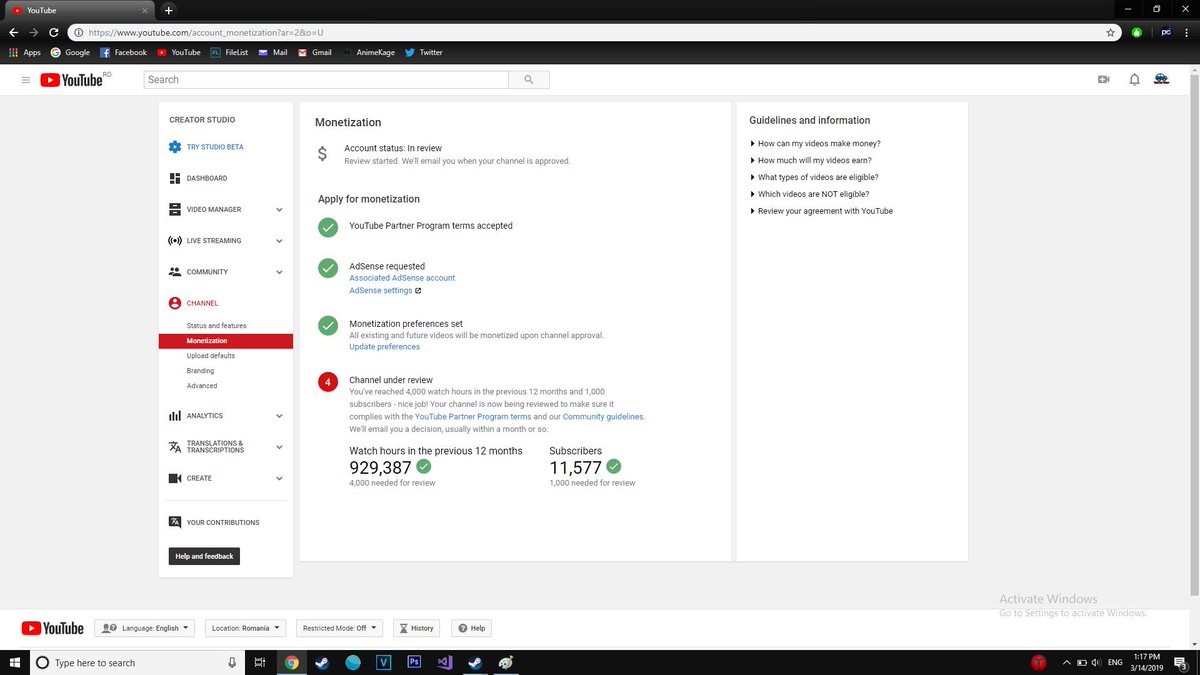The height and width of the screenshot is (675, 1200).
Task: Click the Create camera icon in sidebar
Action: click(175, 478)
